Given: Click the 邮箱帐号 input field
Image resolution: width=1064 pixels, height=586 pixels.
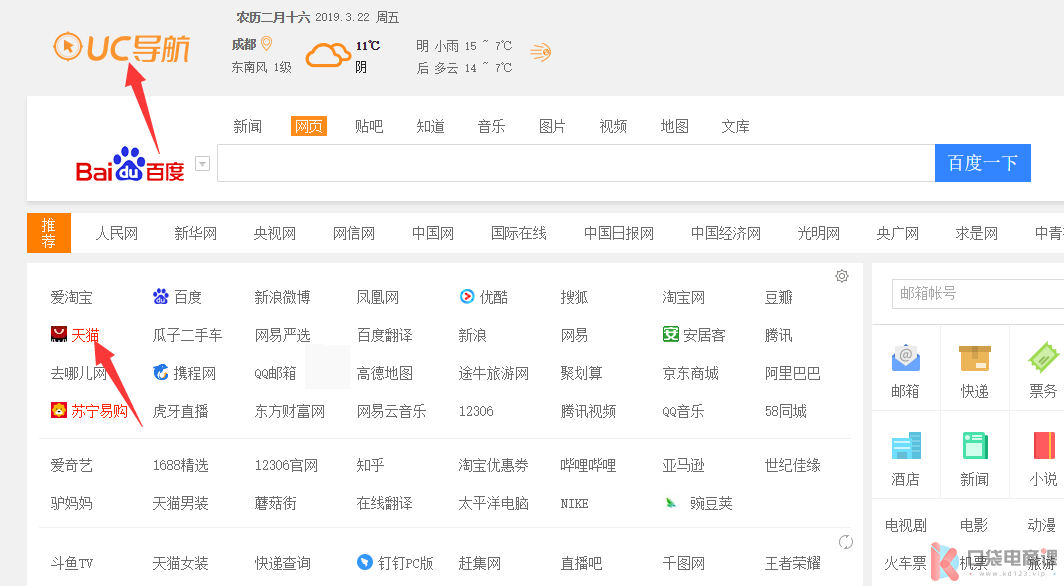Looking at the screenshot, I should (x=975, y=293).
